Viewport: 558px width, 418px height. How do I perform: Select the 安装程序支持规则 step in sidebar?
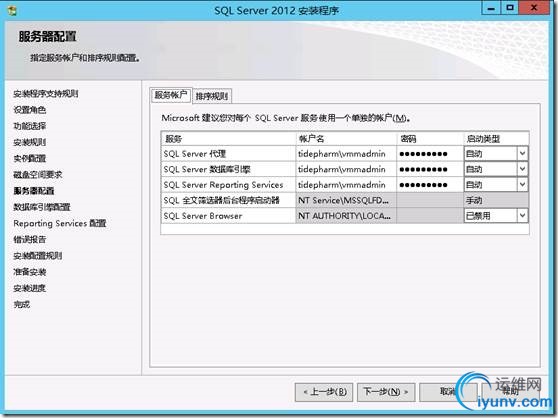[46, 94]
